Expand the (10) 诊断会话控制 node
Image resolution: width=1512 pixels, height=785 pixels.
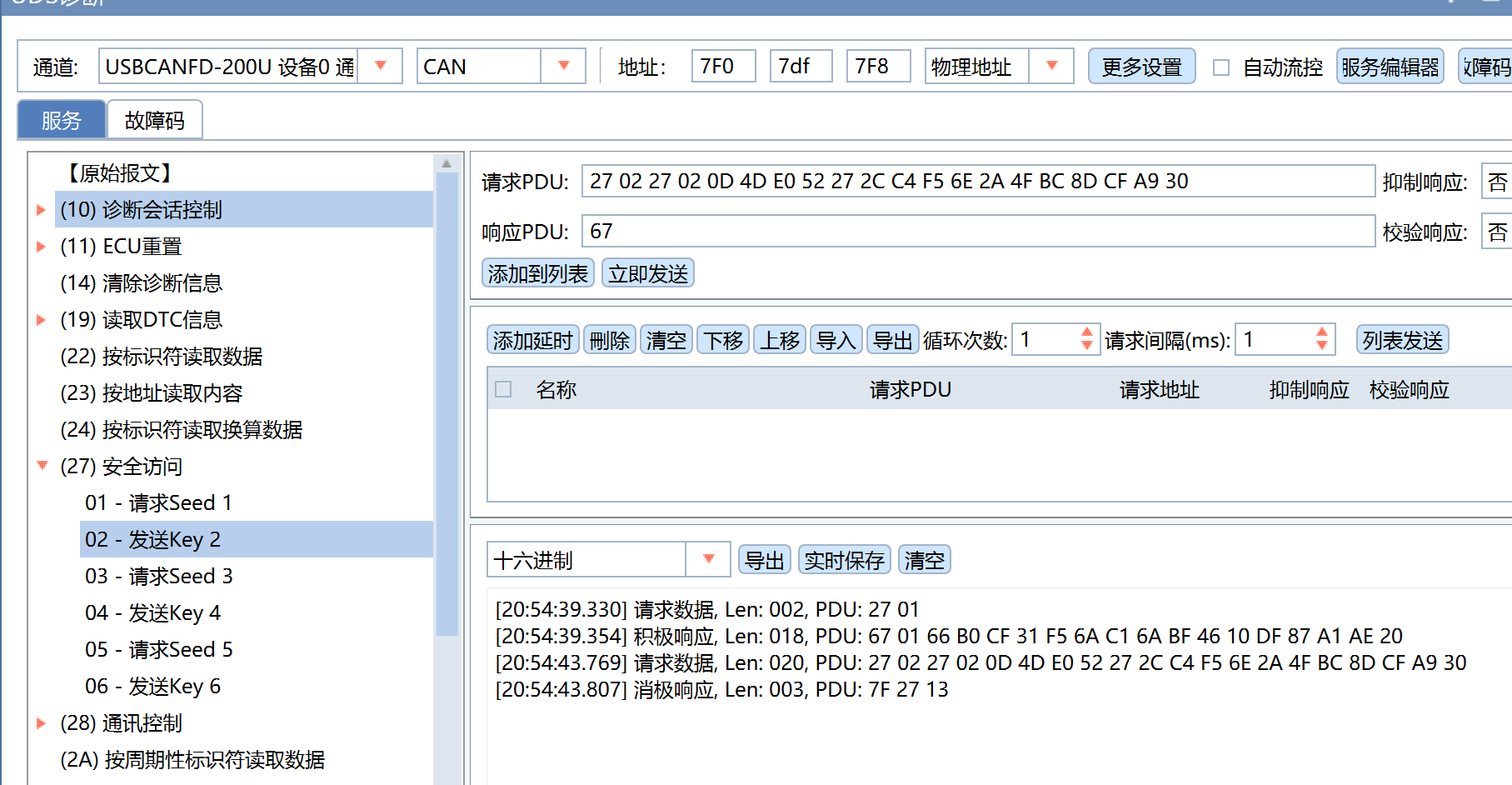coord(41,210)
